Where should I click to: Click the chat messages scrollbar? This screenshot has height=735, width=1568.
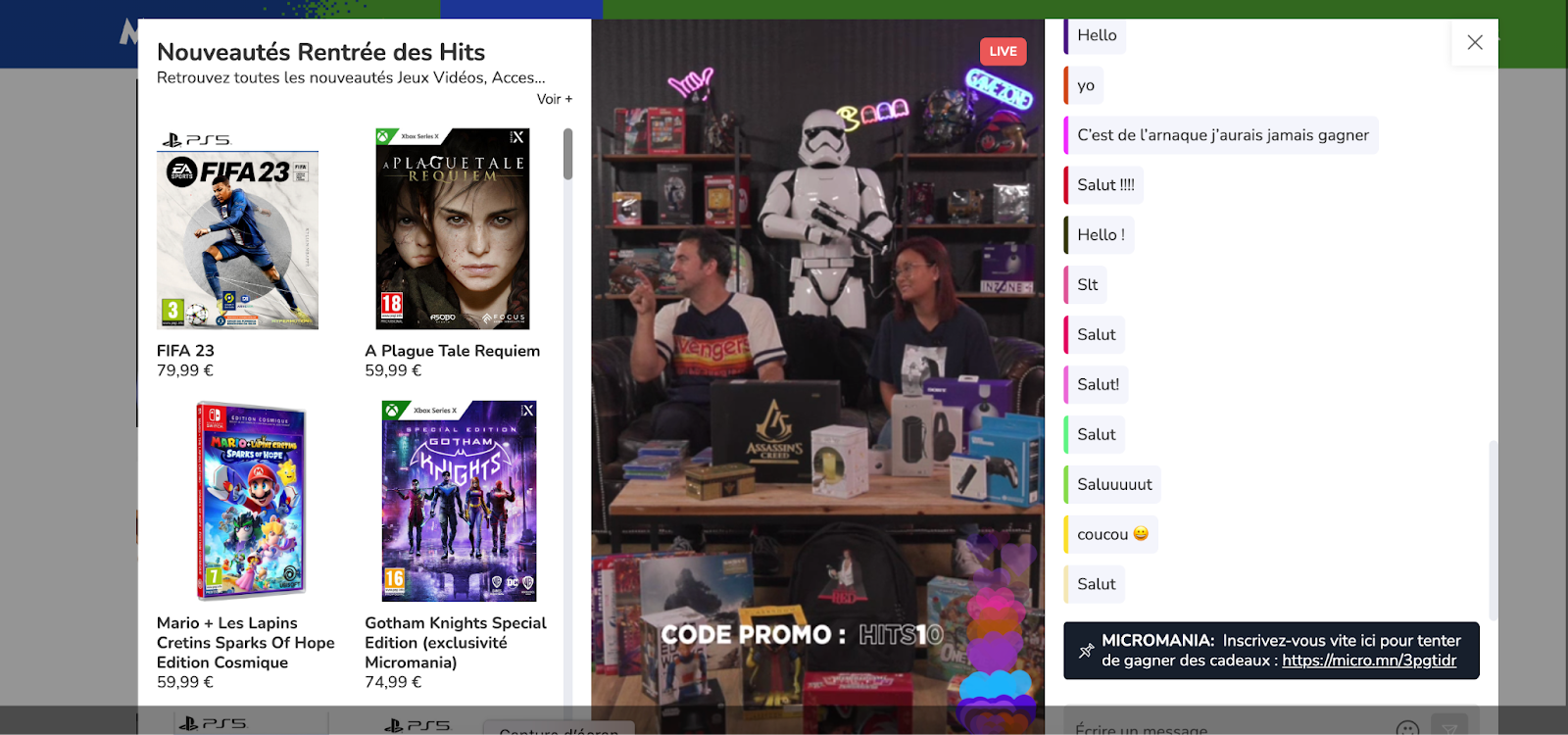point(1494,529)
